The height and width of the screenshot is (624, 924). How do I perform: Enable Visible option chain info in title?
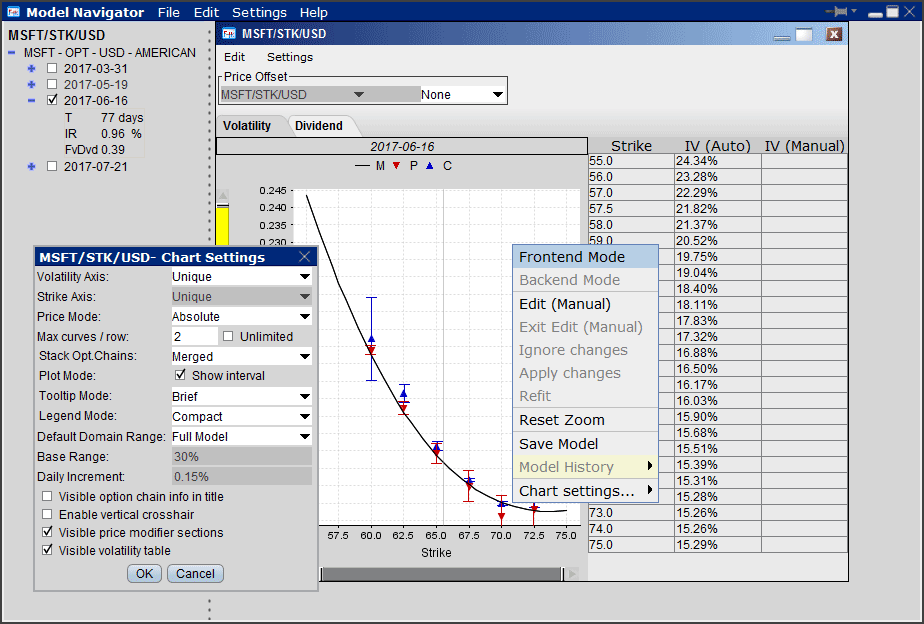pos(47,496)
